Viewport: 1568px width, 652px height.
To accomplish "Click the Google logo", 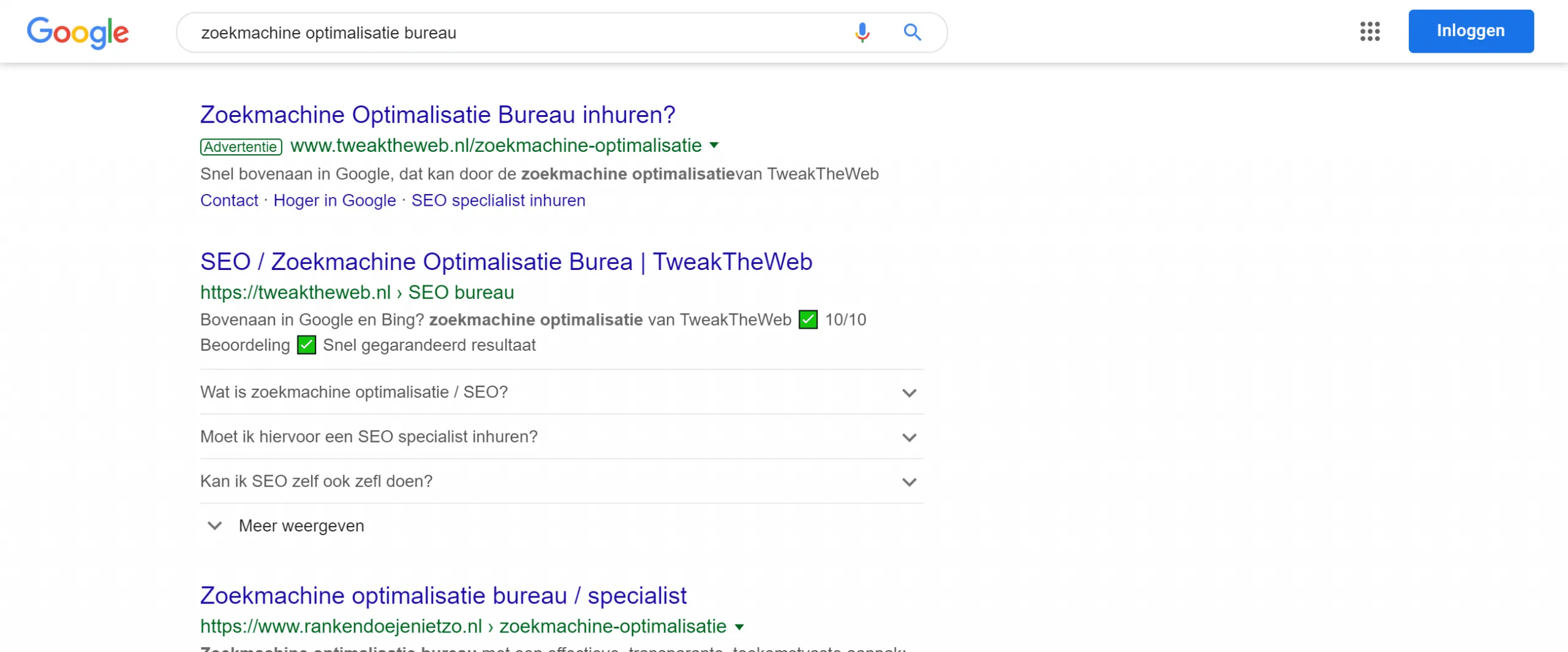I will [78, 32].
